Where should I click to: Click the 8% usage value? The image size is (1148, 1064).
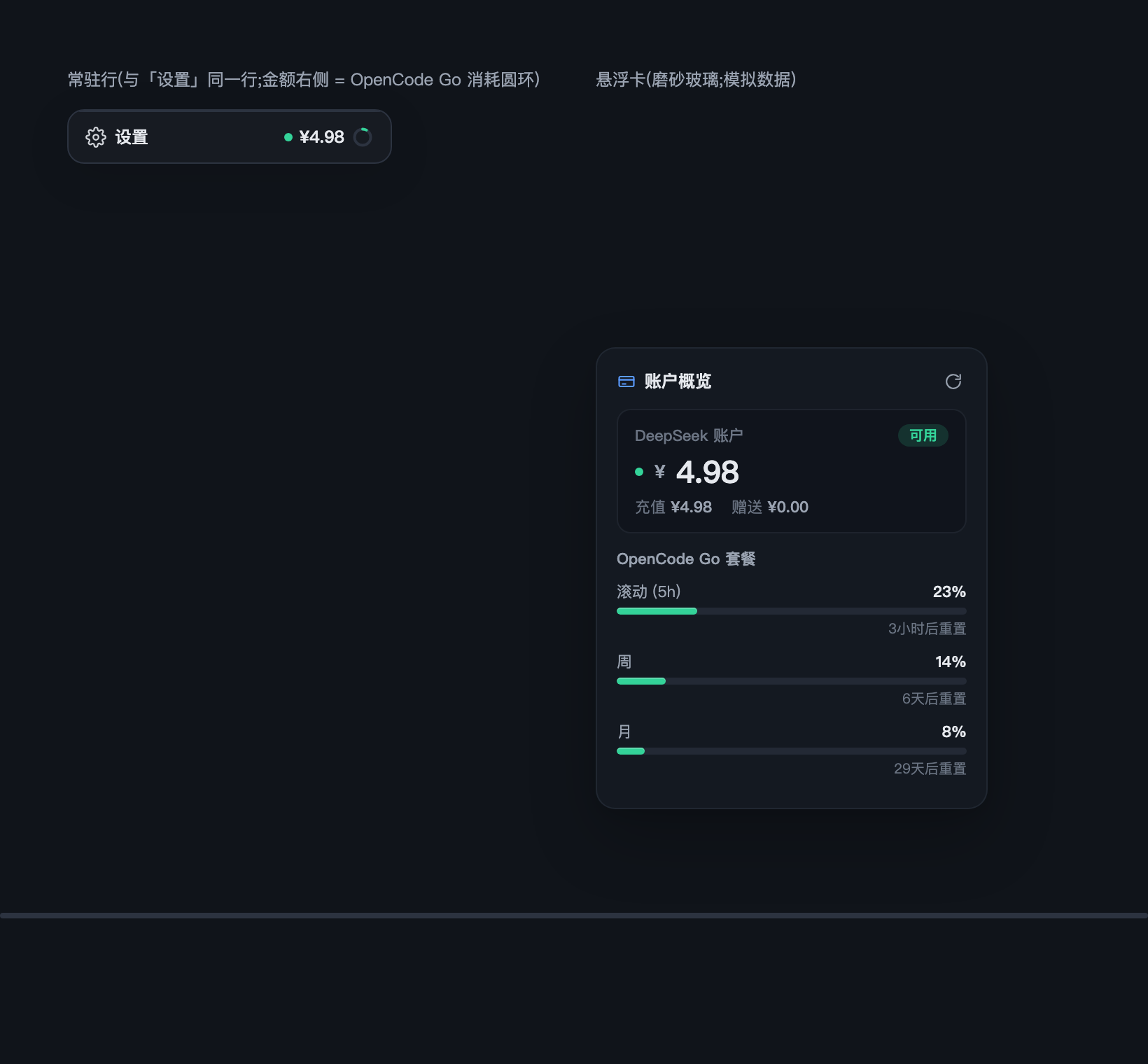pos(954,731)
